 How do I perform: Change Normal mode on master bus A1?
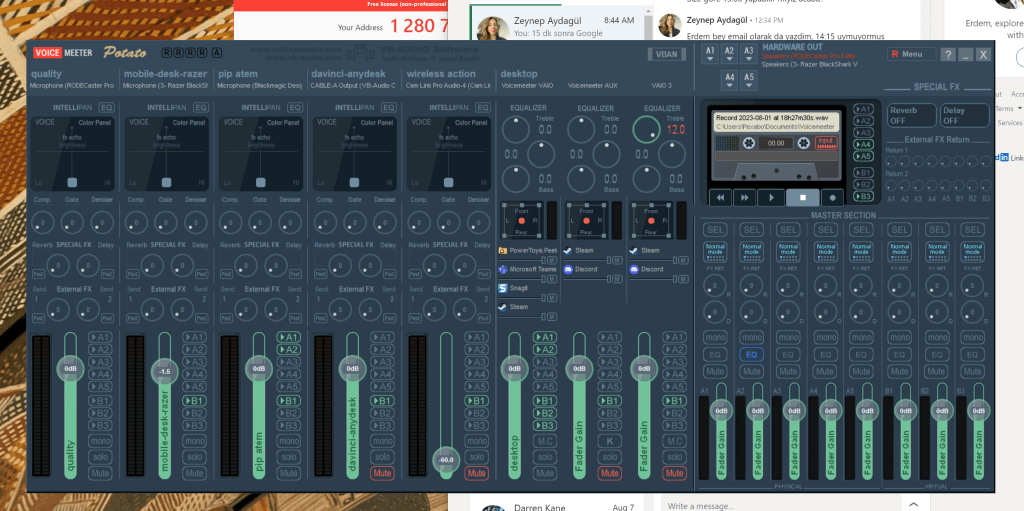(715, 253)
